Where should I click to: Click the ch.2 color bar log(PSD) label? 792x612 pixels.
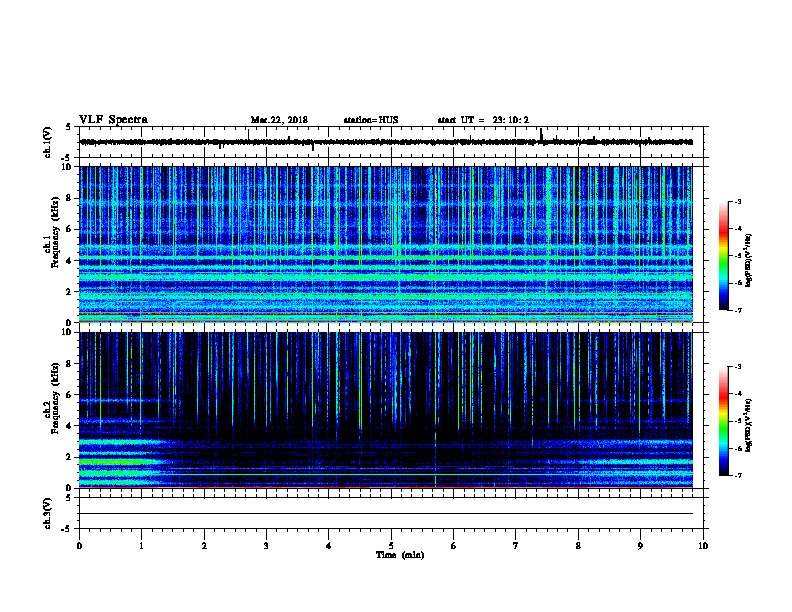click(x=749, y=425)
